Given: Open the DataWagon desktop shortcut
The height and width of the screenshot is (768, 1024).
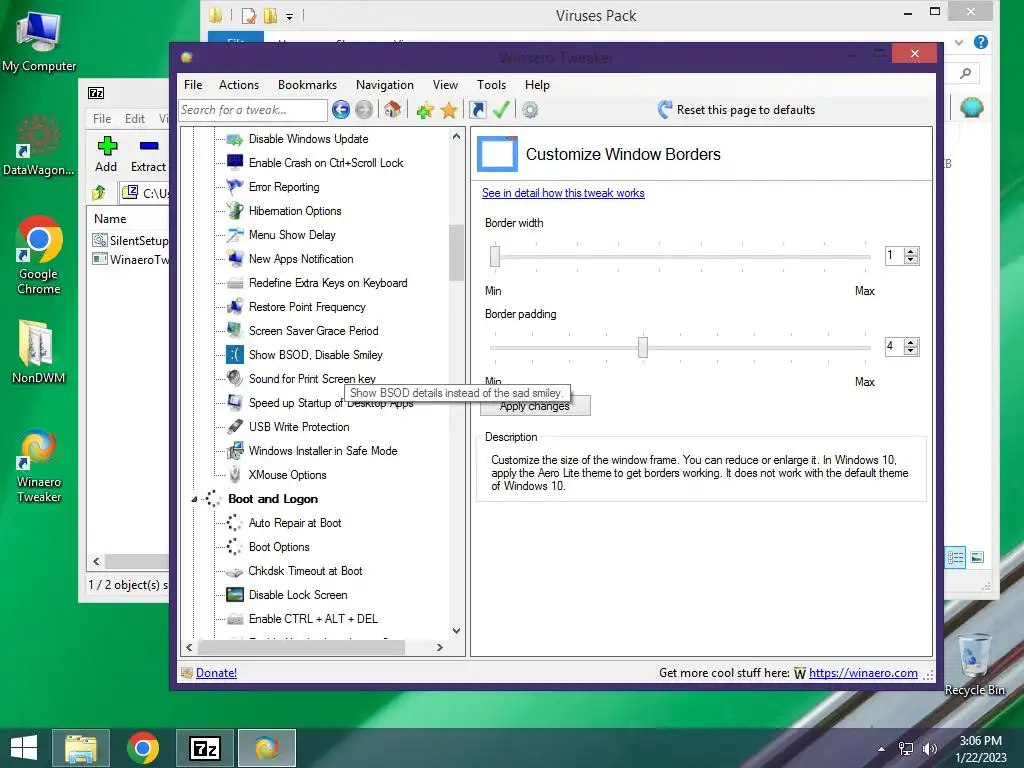Looking at the screenshot, I should [39, 145].
